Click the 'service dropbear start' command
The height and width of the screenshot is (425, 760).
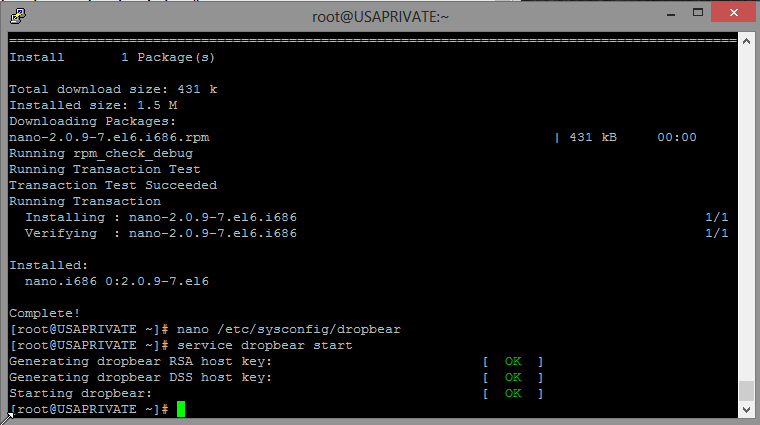265,345
